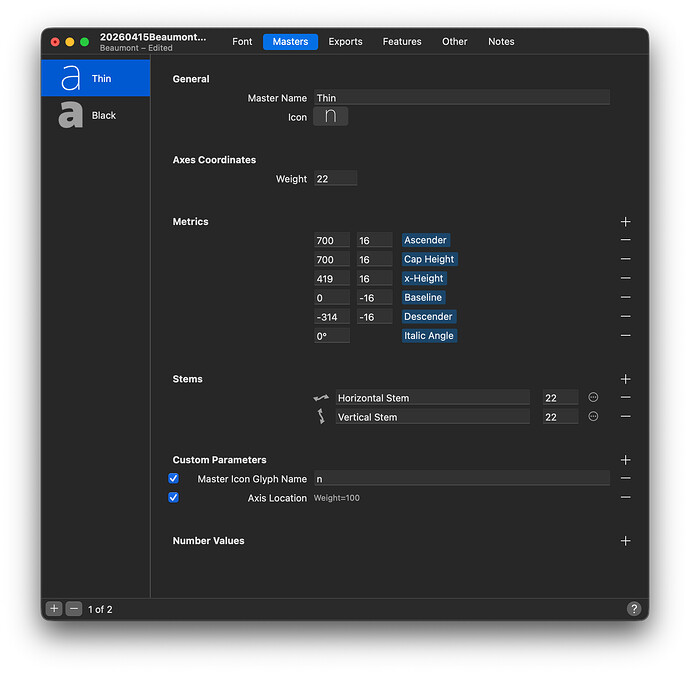The image size is (690, 674).
Task: Add a custom parameter with the plus icon
Action: (625, 460)
